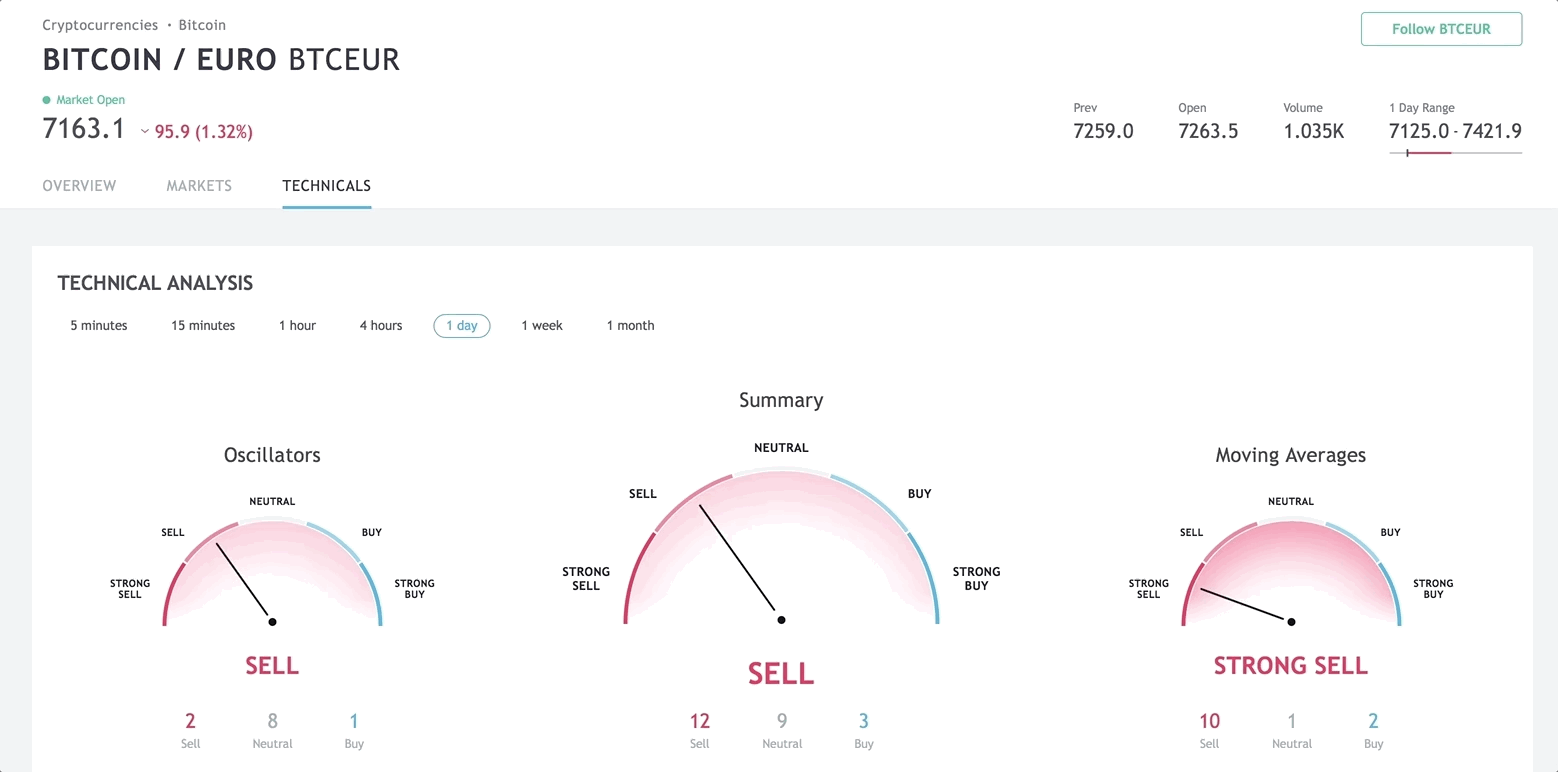Click the red price change down arrow
The height and width of the screenshot is (772, 1558).
(145, 132)
